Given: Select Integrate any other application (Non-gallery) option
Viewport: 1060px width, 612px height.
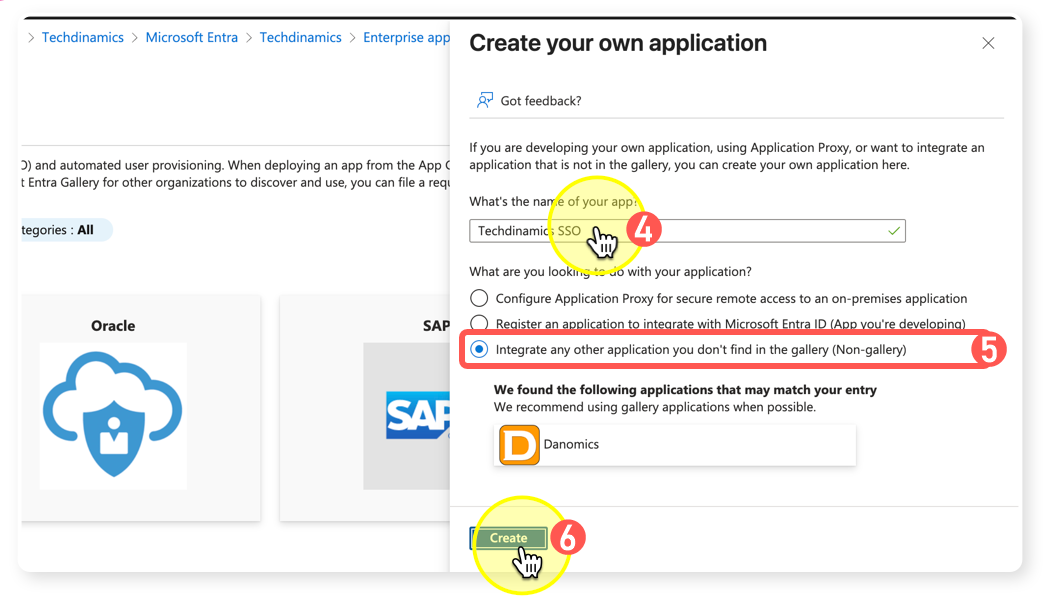Looking at the screenshot, I should 479,350.
